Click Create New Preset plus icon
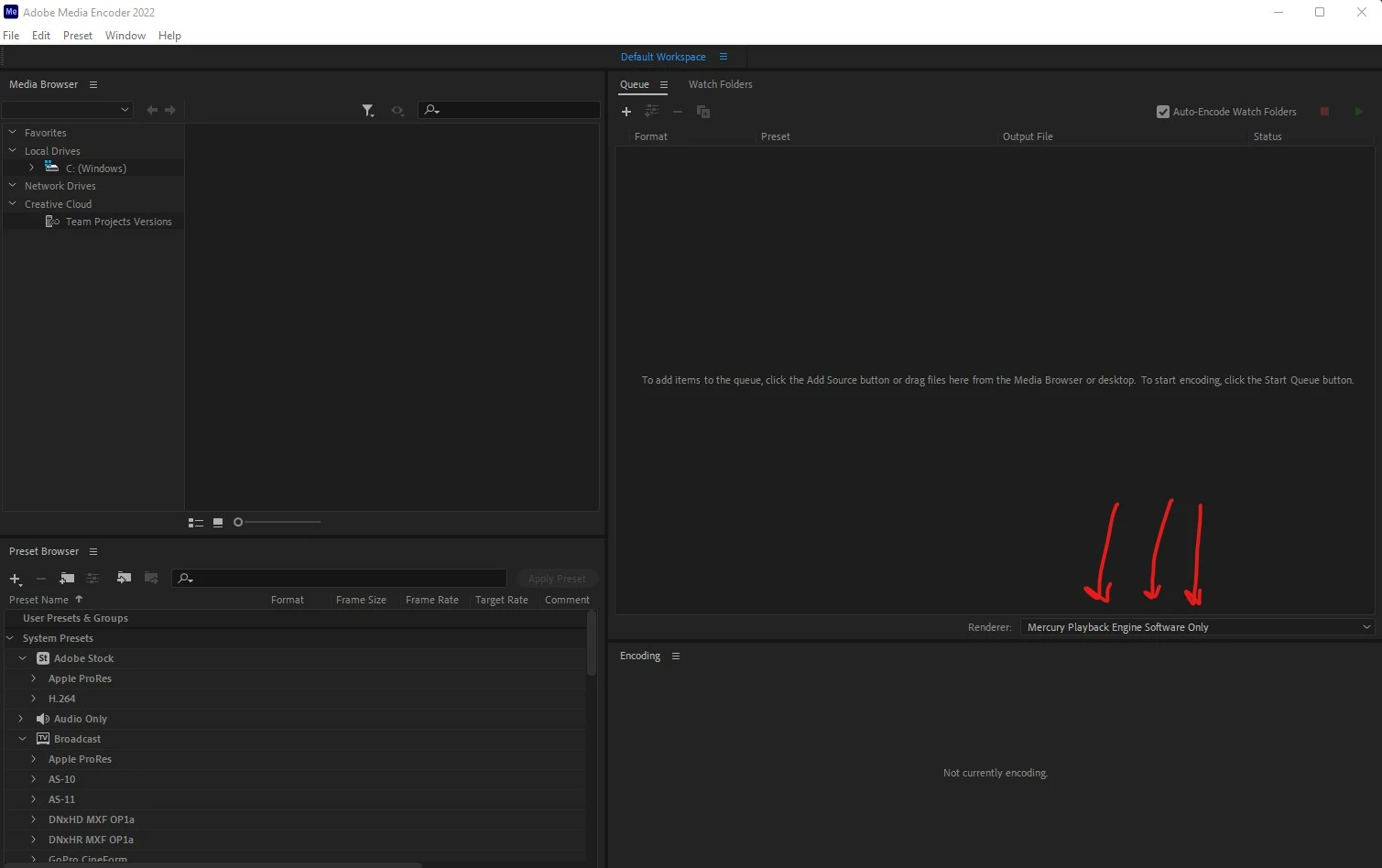 pos(16,579)
